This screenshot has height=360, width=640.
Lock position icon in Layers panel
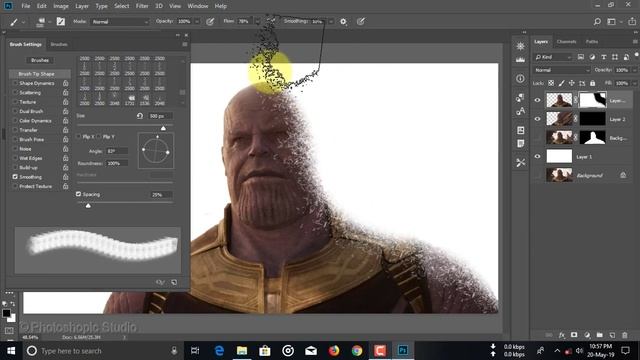pyautogui.click(x=571, y=83)
